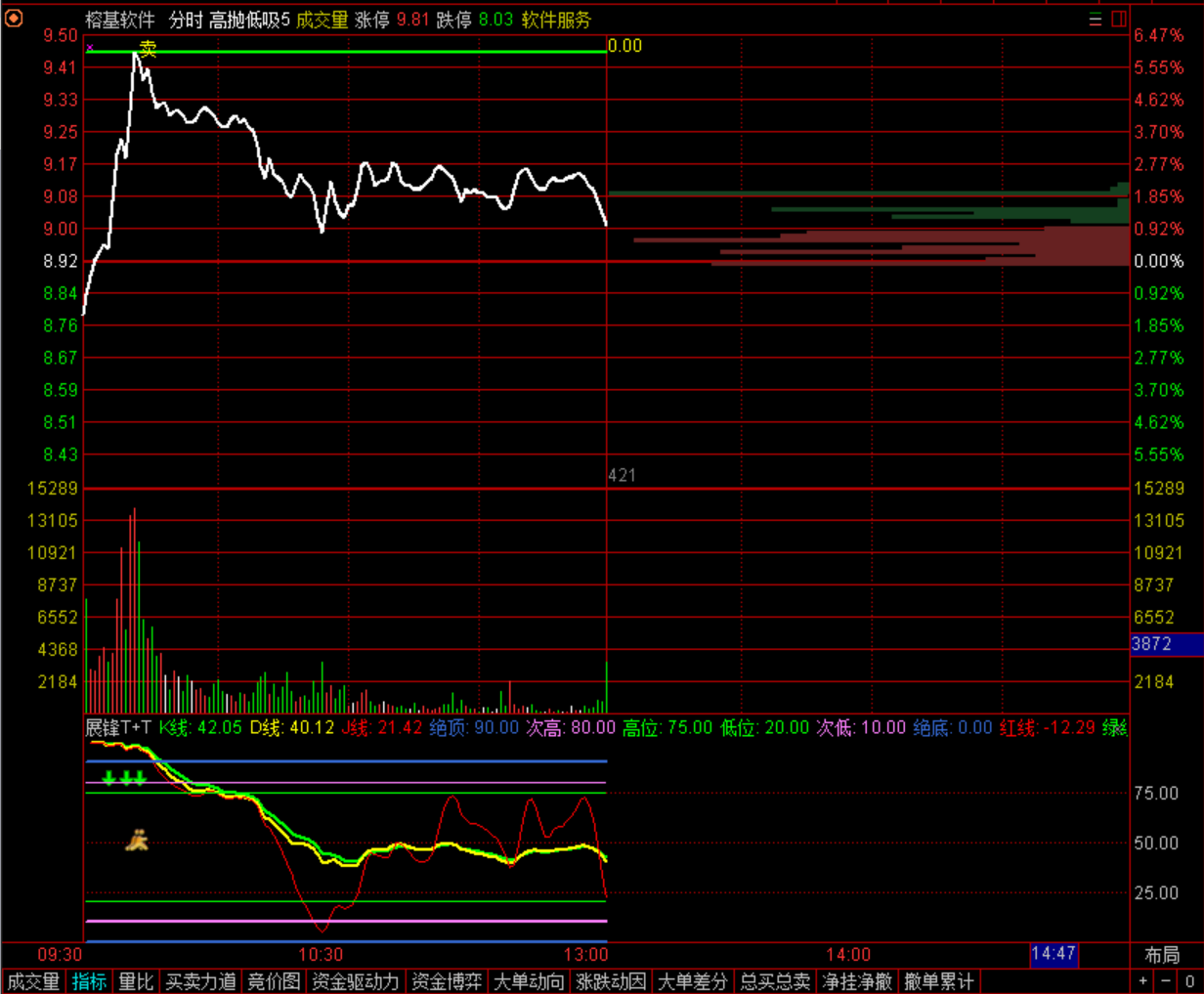Click the red split-panel icon at top-right

[x=1119, y=20]
